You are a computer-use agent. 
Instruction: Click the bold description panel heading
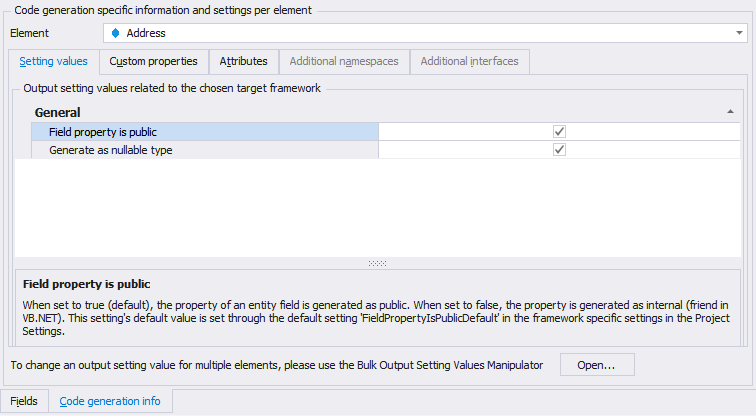[86, 284]
